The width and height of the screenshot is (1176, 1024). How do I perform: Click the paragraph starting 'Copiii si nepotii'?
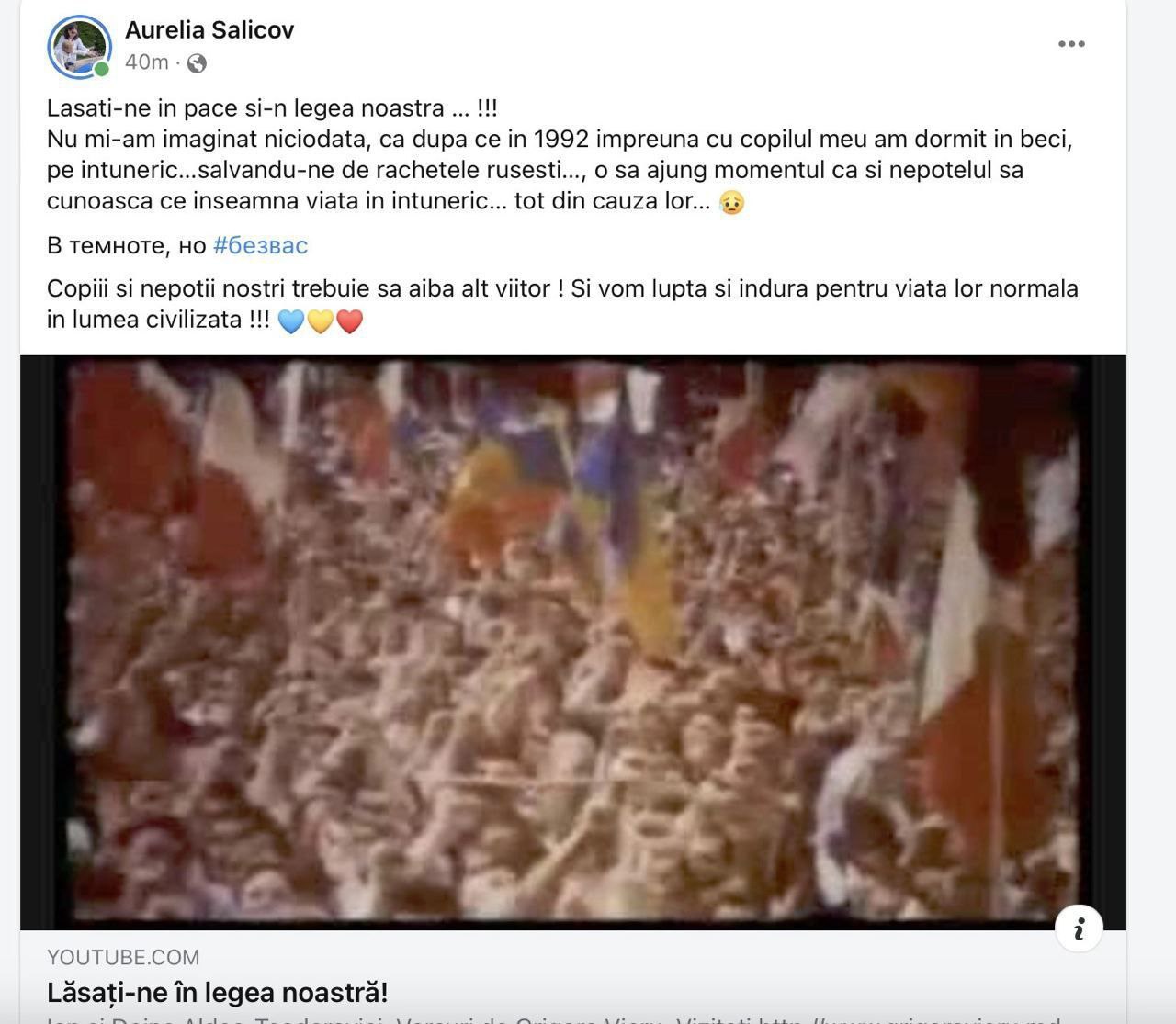click(x=562, y=304)
